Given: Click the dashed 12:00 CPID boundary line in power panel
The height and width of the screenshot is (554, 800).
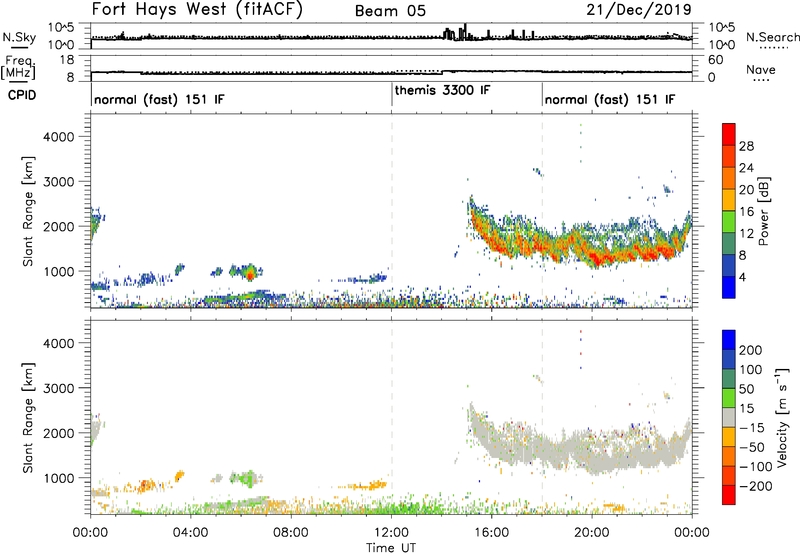Looking at the screenshot, I should point(392,211).
